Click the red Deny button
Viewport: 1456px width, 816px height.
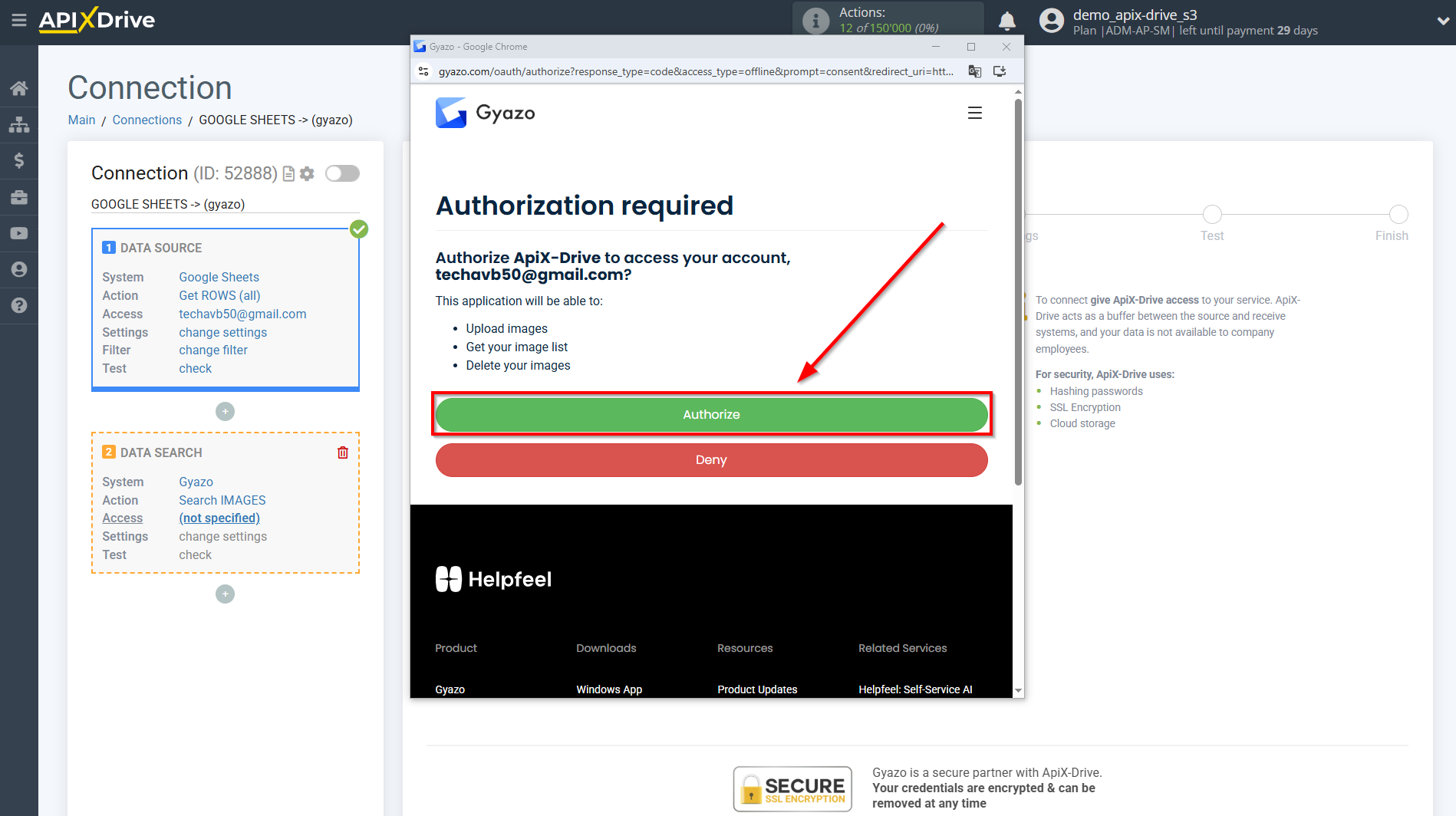point(710,459)
